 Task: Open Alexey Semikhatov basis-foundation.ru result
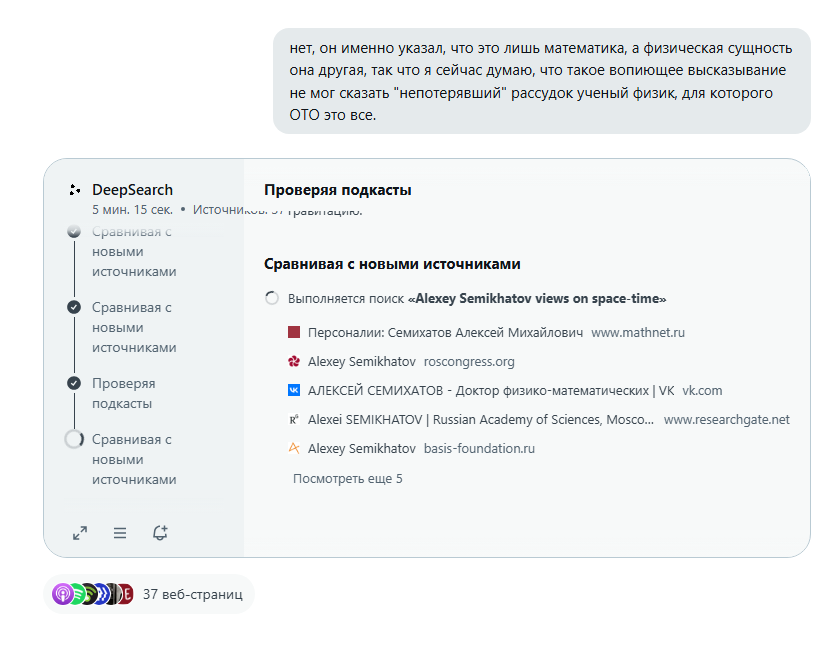point(362,448)
